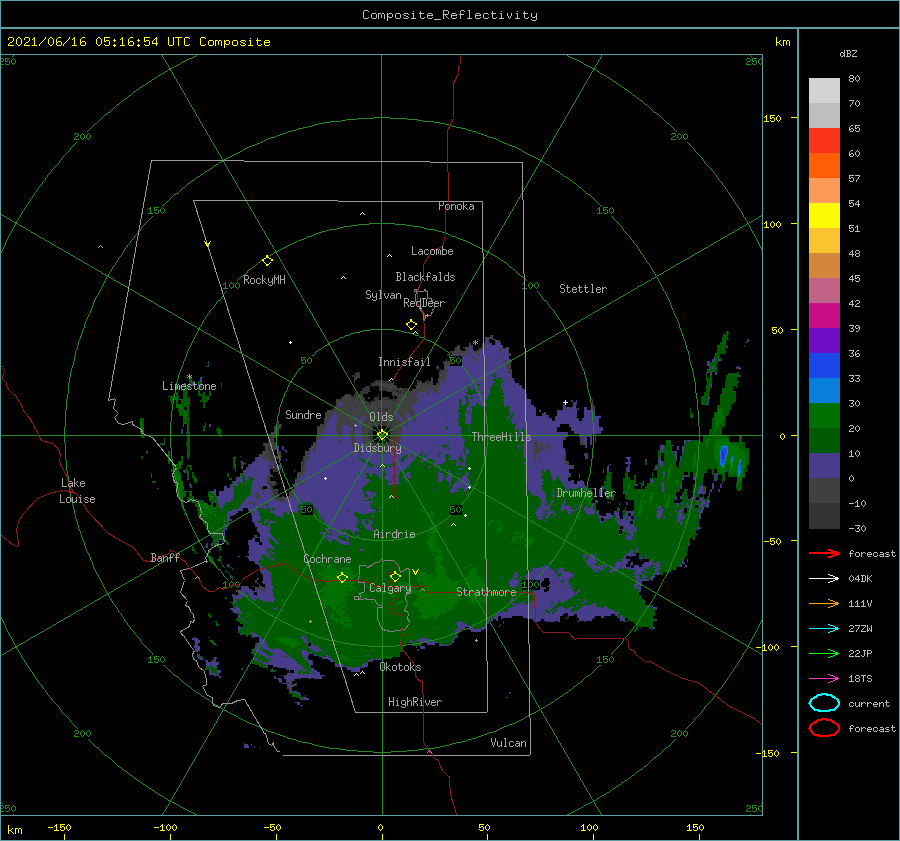This screenshot has height=841, width=900.
Task: Click the Vulcan label
Action: pos(509,743)
